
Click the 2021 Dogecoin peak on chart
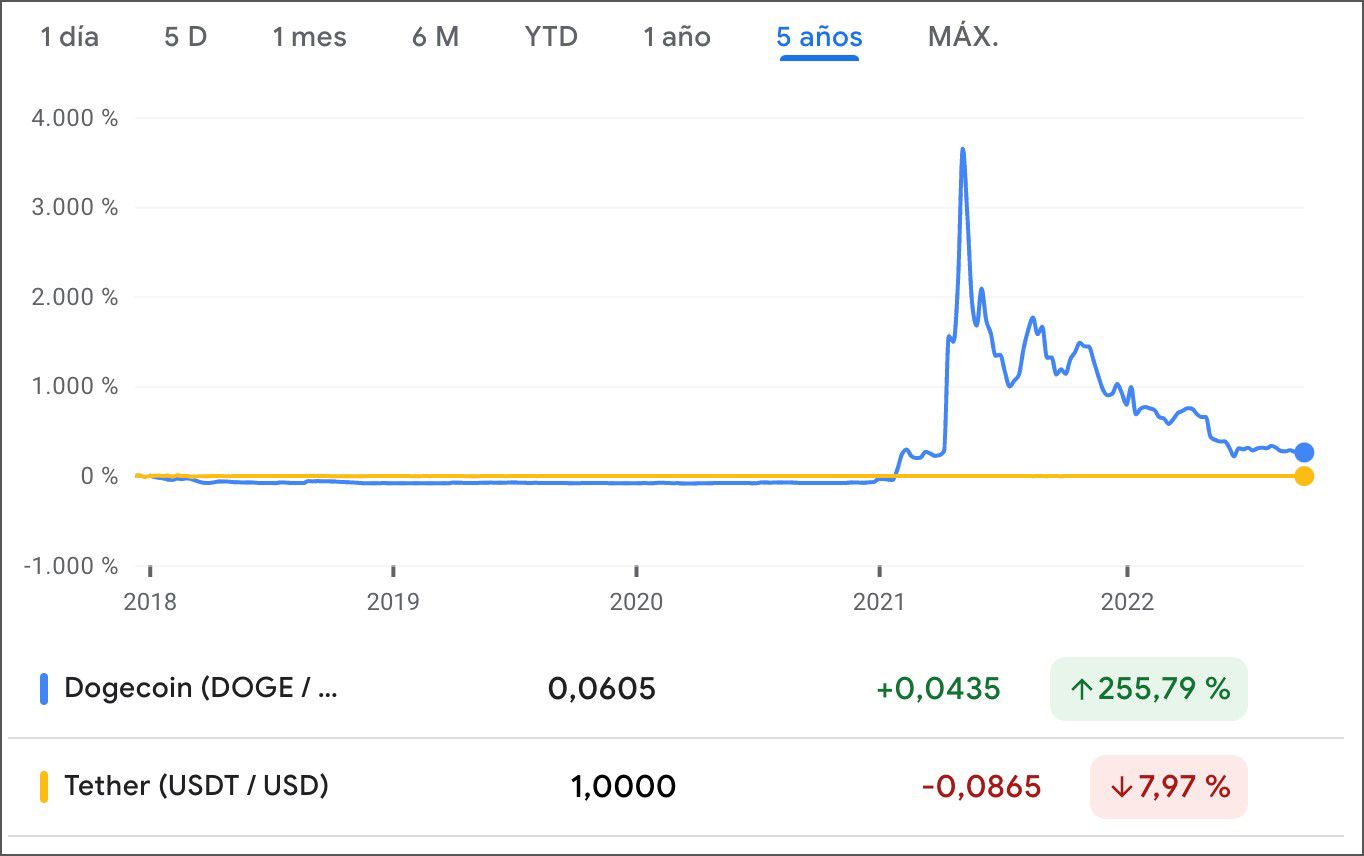pyautogui.click(x=962, y=150)
